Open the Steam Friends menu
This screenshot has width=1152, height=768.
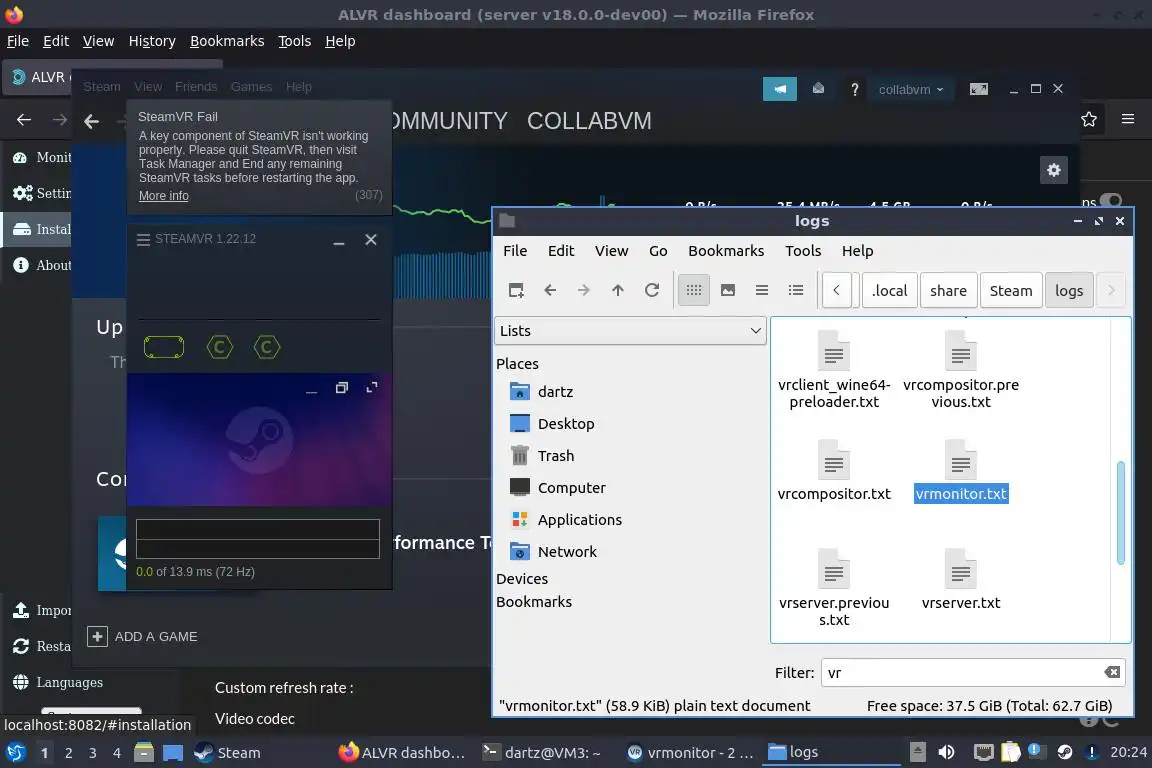(x=196, y=87)
